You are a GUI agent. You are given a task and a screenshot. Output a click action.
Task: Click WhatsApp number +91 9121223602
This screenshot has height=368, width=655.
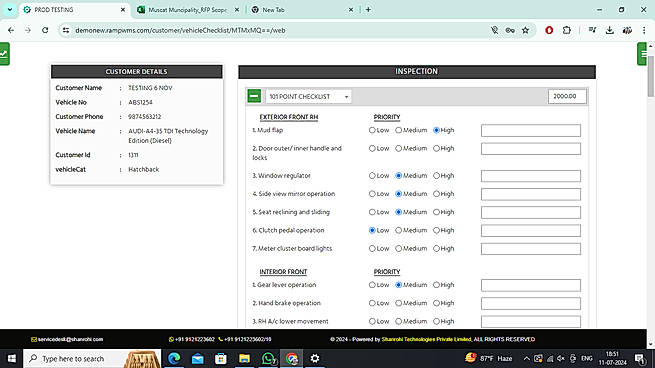click(x=192, y=339)
